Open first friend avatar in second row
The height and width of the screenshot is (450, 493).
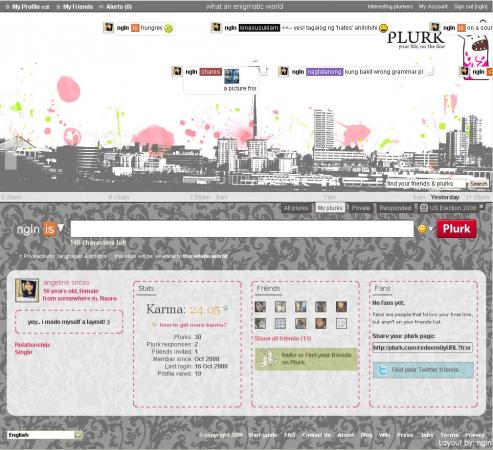pos(260,323)
